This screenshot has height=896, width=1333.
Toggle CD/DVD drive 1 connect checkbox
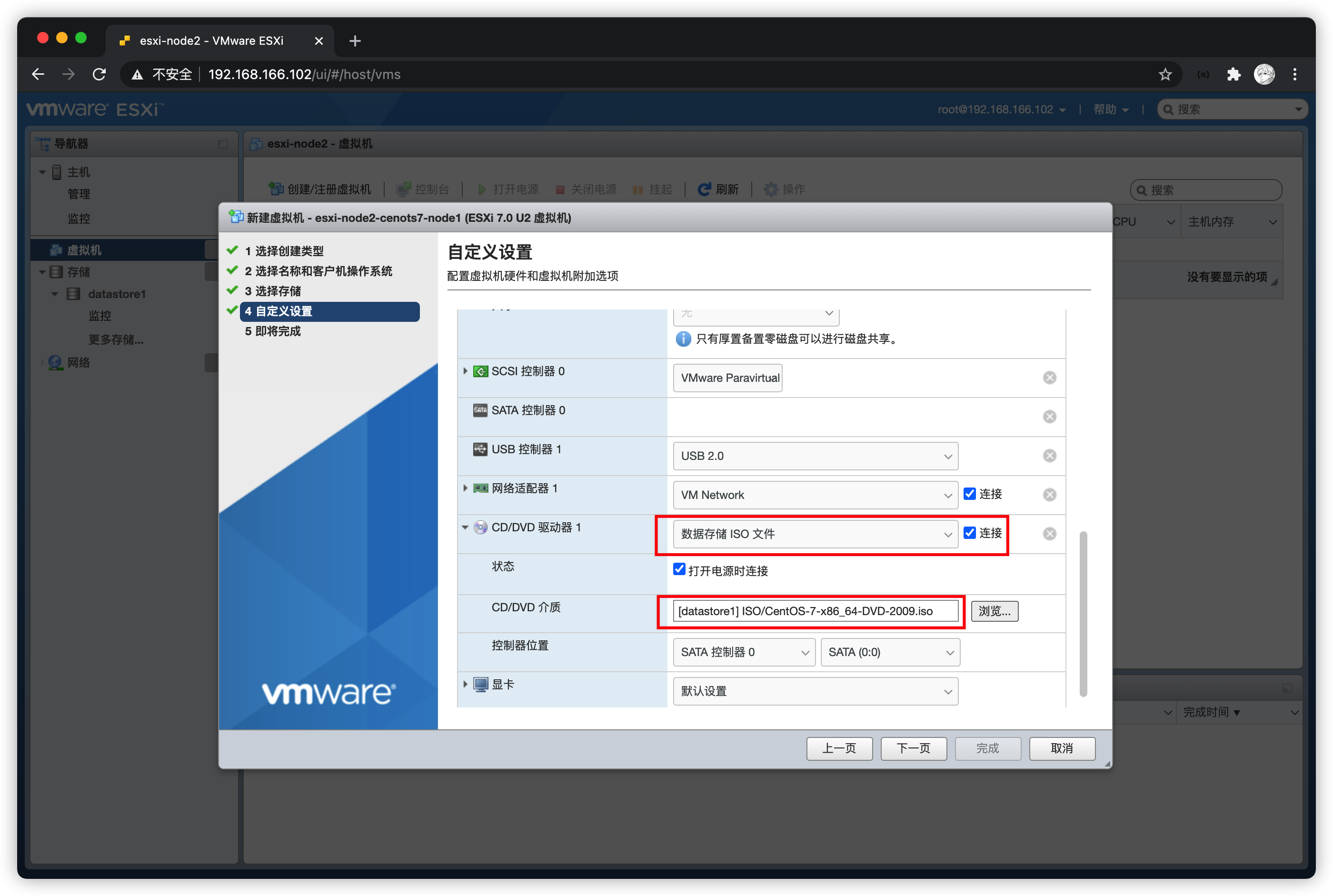coord(970,533)
